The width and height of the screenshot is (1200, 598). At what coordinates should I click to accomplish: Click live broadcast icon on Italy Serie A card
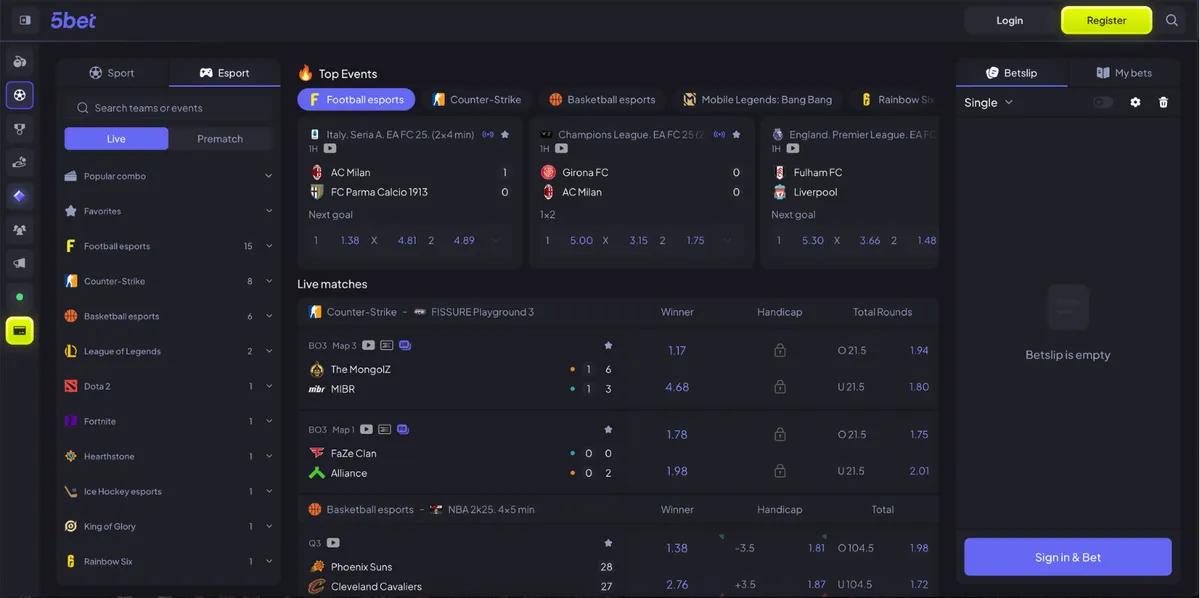488,134
